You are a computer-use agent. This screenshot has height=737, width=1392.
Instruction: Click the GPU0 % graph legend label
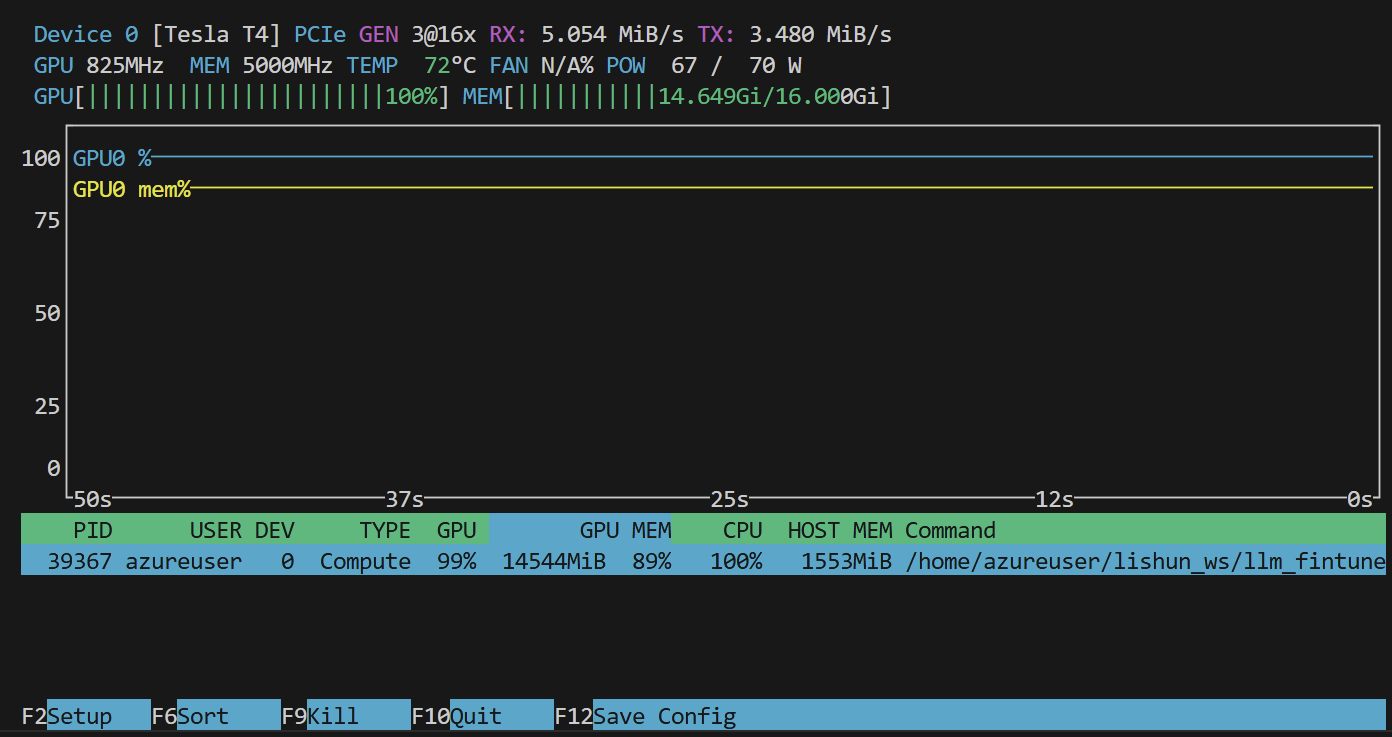112,158
